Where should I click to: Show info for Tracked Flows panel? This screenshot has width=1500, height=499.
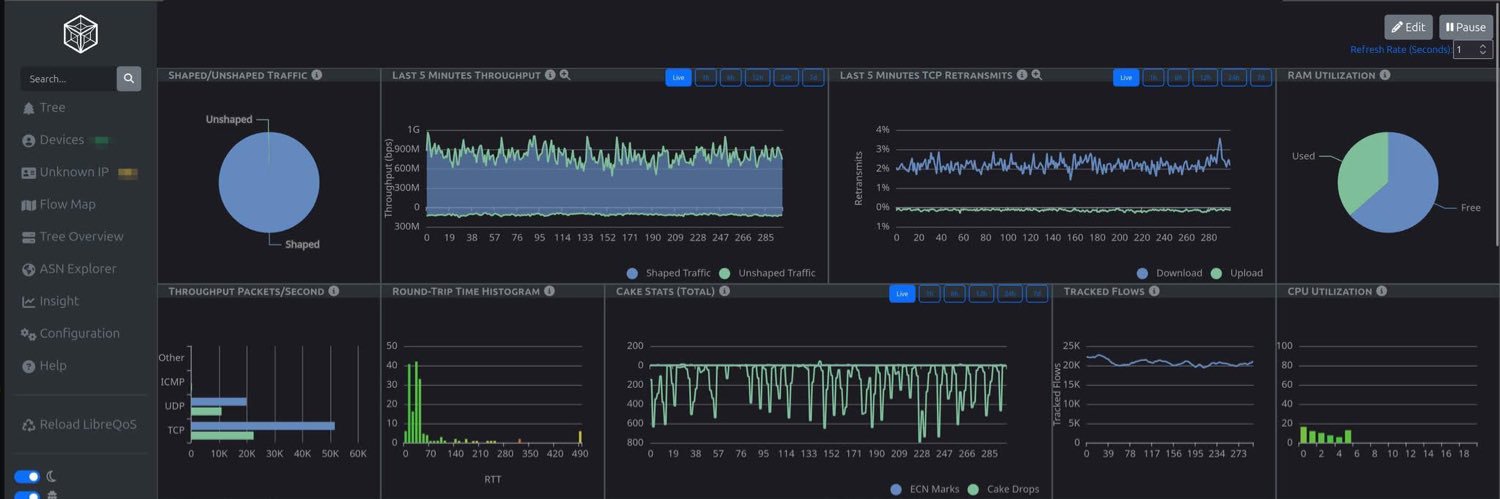1154,291
